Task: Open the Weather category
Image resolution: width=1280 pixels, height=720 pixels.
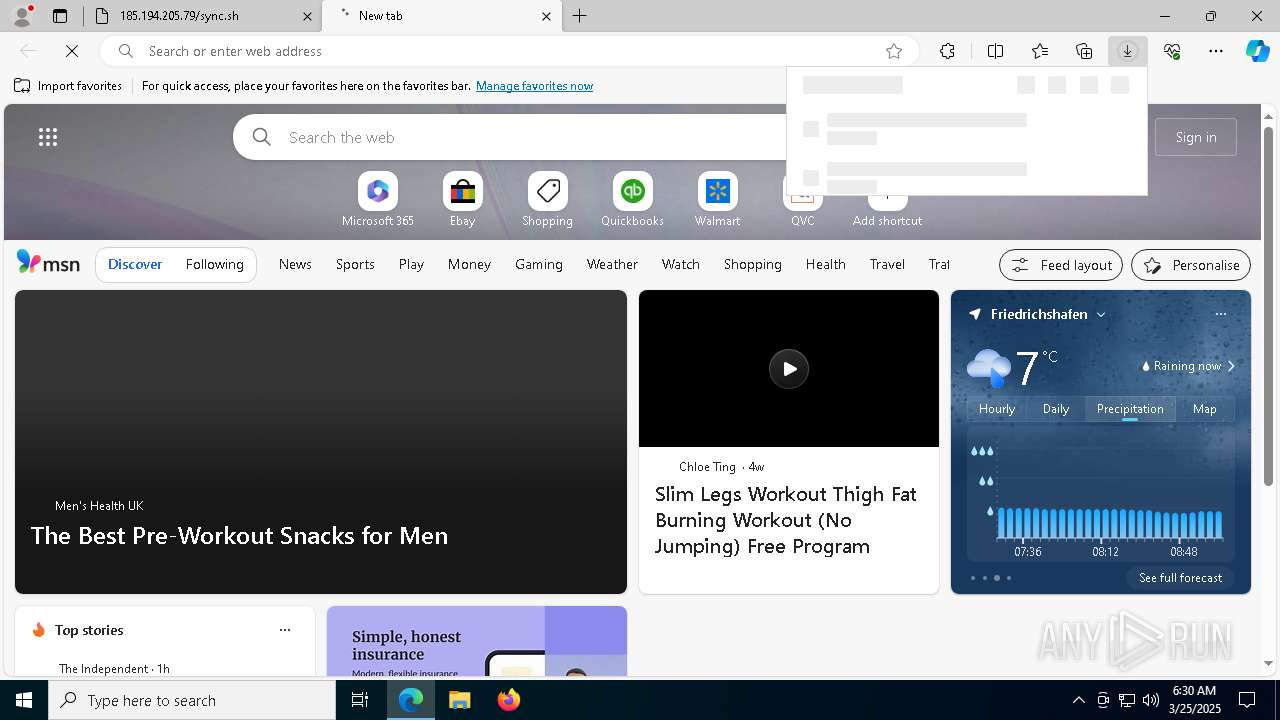Action: coord(612,264)
